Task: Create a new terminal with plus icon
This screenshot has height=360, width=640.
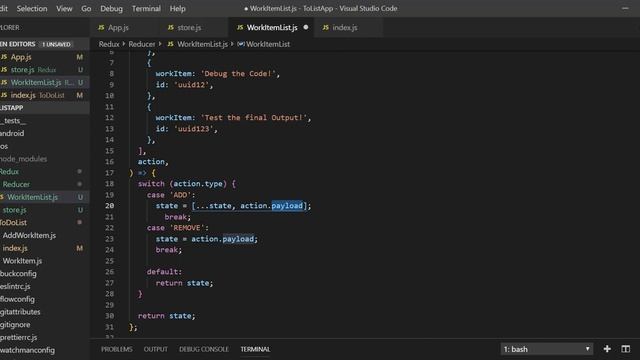Action: coord(607,349)
